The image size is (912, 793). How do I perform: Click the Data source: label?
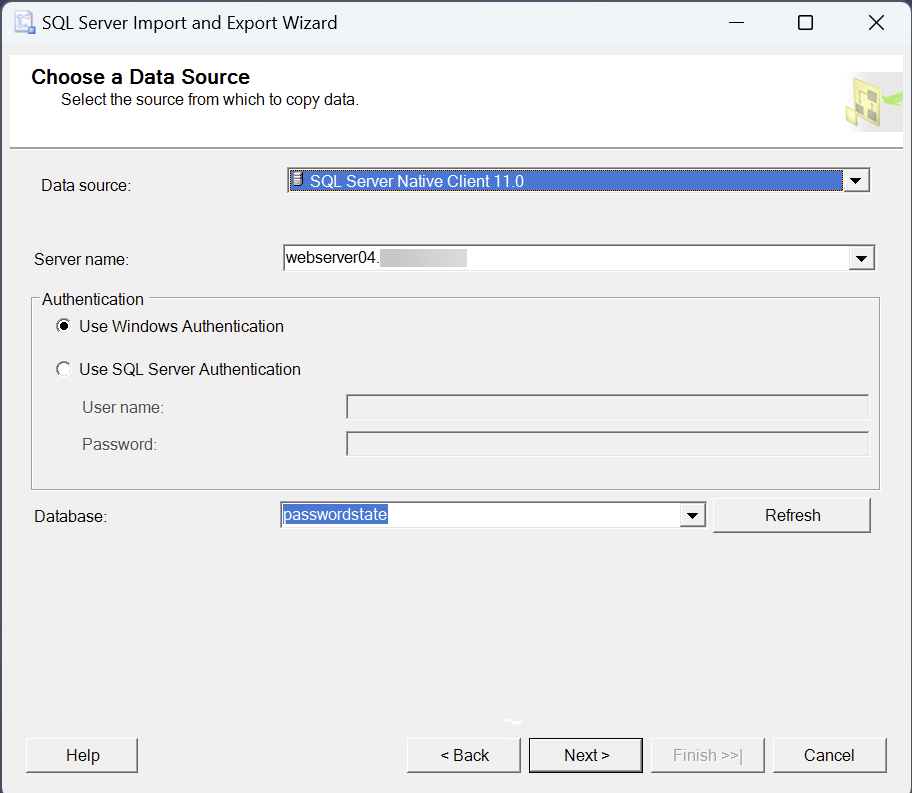coord(86,185)
